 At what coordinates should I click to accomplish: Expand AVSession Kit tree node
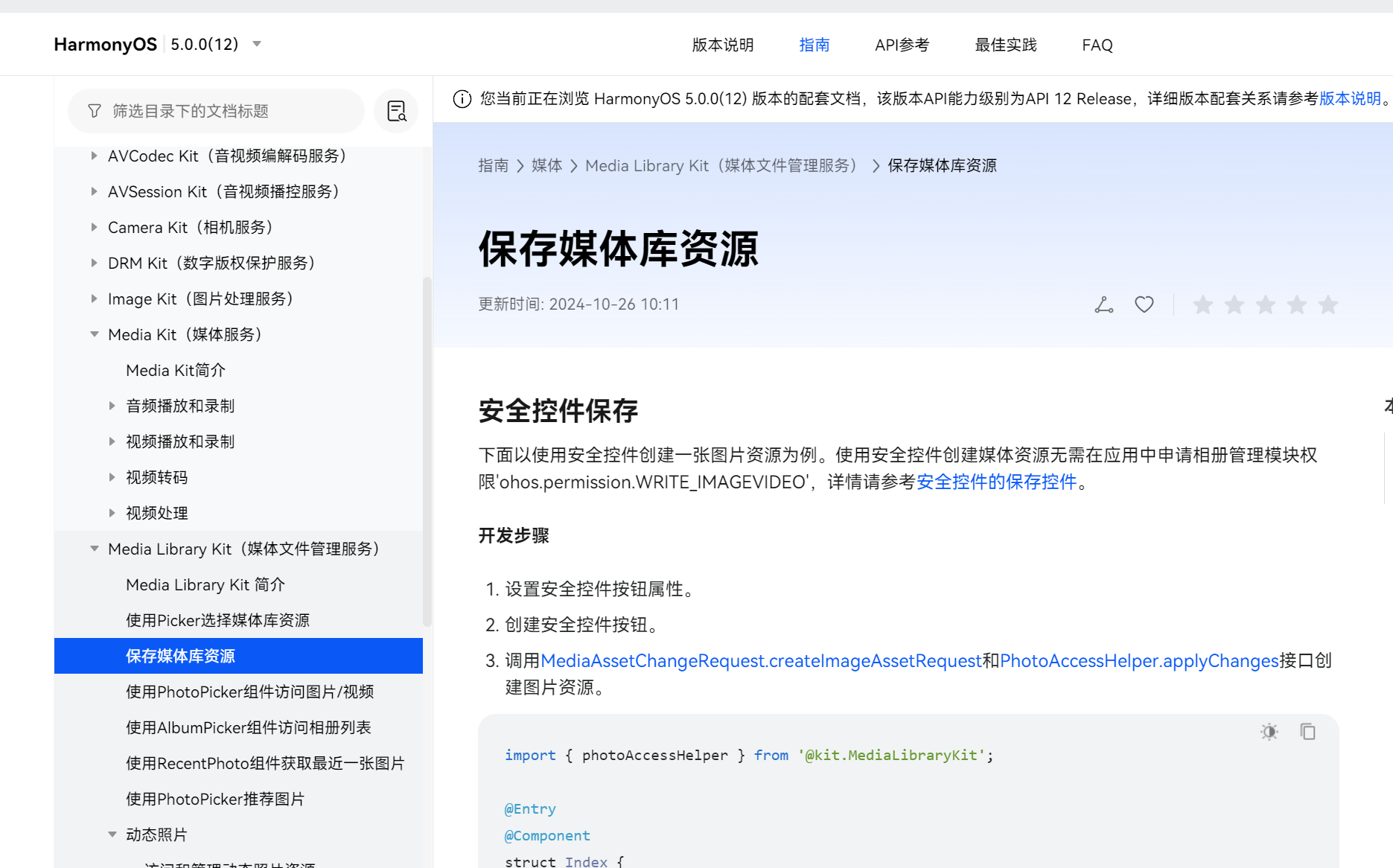[x=94, y=191]
